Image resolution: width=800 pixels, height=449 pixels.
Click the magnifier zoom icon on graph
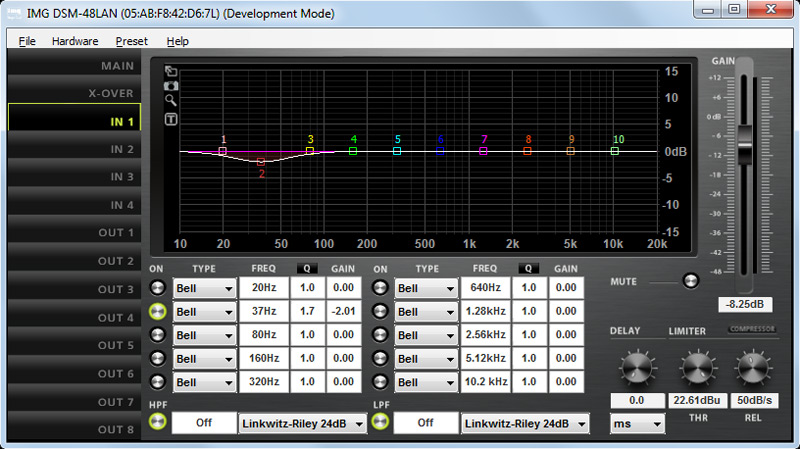click(x=171, y=101)
